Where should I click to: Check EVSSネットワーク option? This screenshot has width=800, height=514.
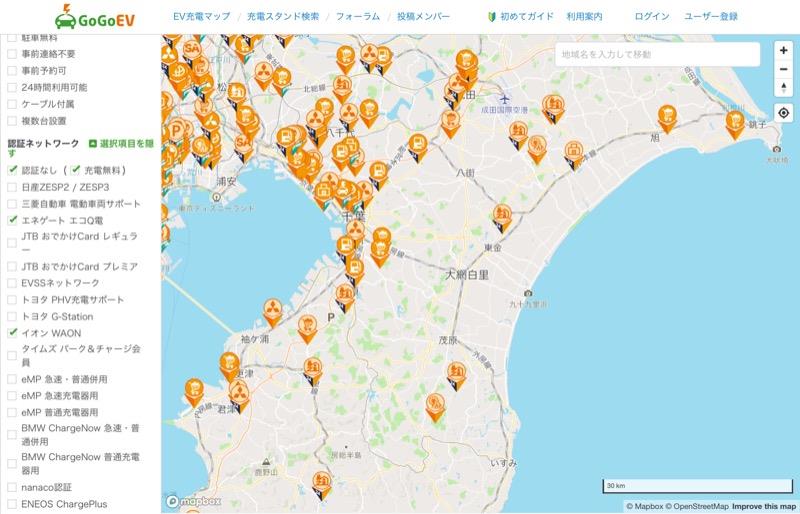coord(12,283)
